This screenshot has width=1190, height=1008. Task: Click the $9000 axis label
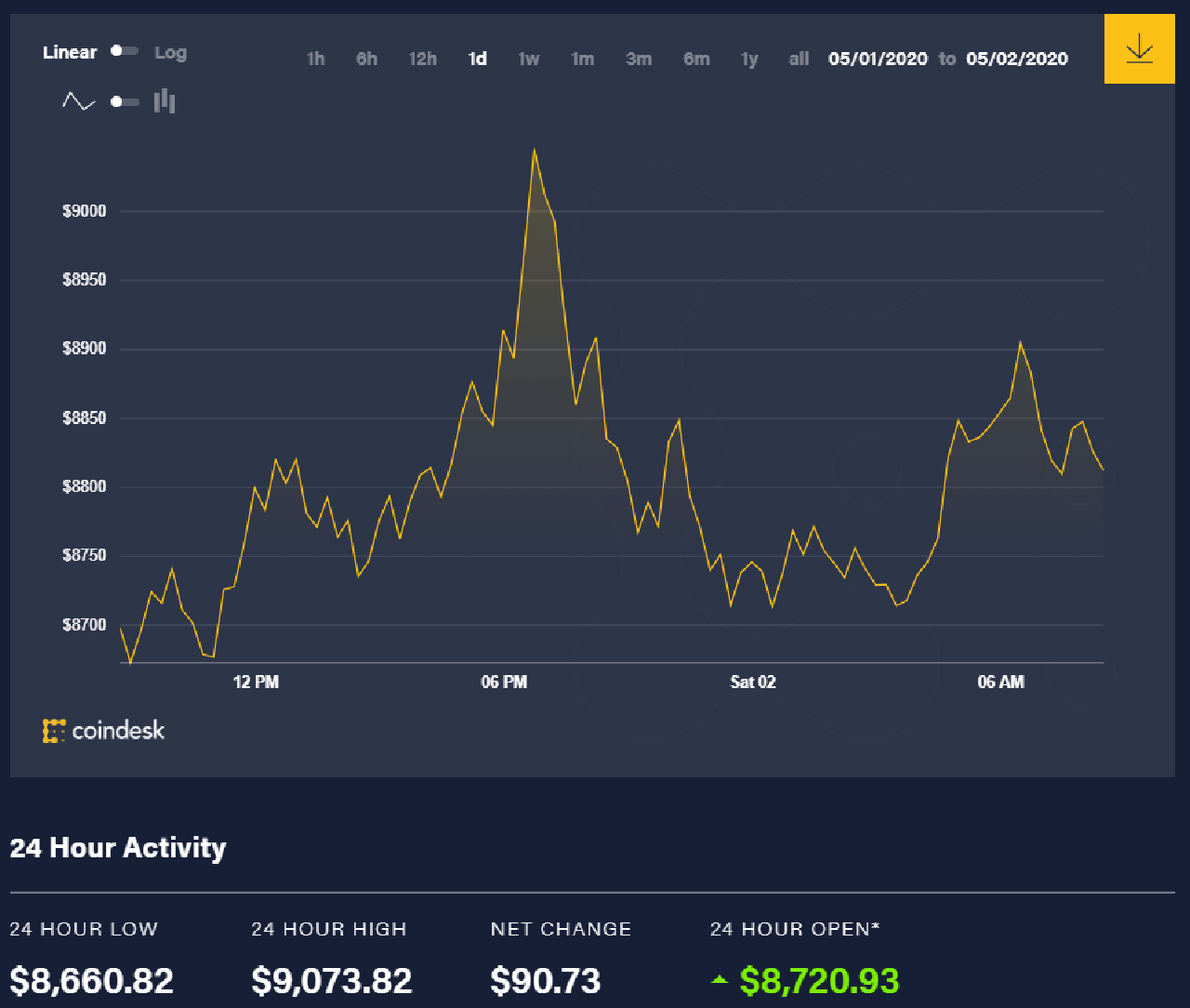click(x=85, y=211)
